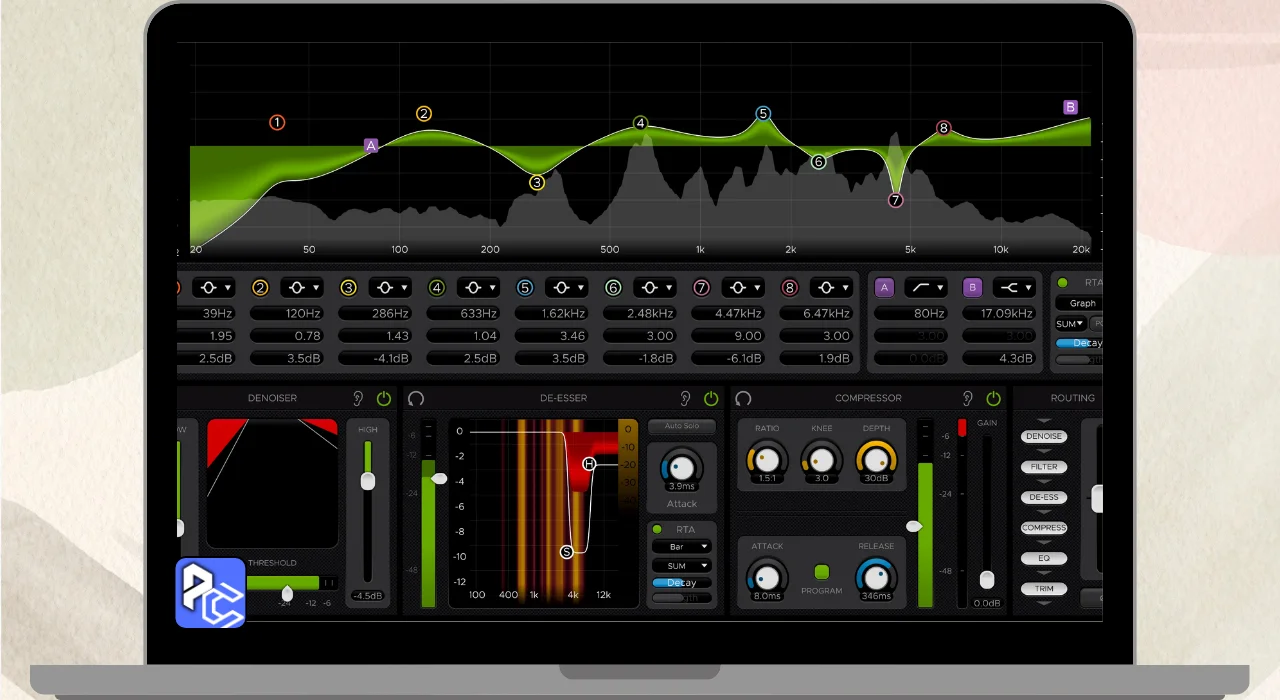The image size is (1280, 700).
Task: Select EQ band node 8 on graph
Action: tap(943, 128)
